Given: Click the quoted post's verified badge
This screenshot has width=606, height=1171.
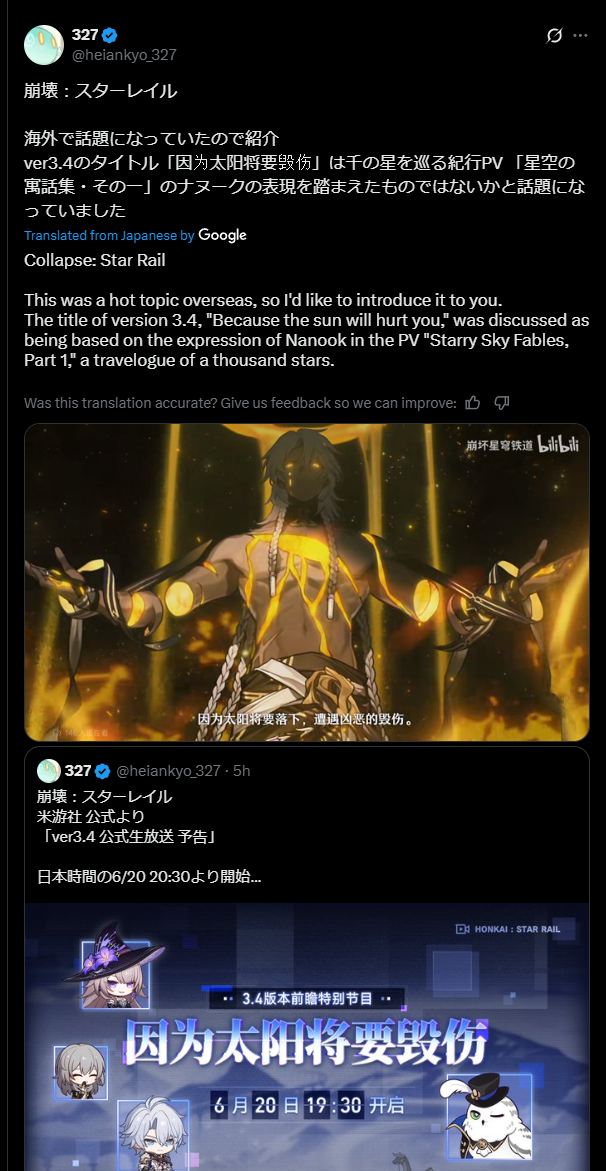Looking at the screenshot, I should point(102,771).
